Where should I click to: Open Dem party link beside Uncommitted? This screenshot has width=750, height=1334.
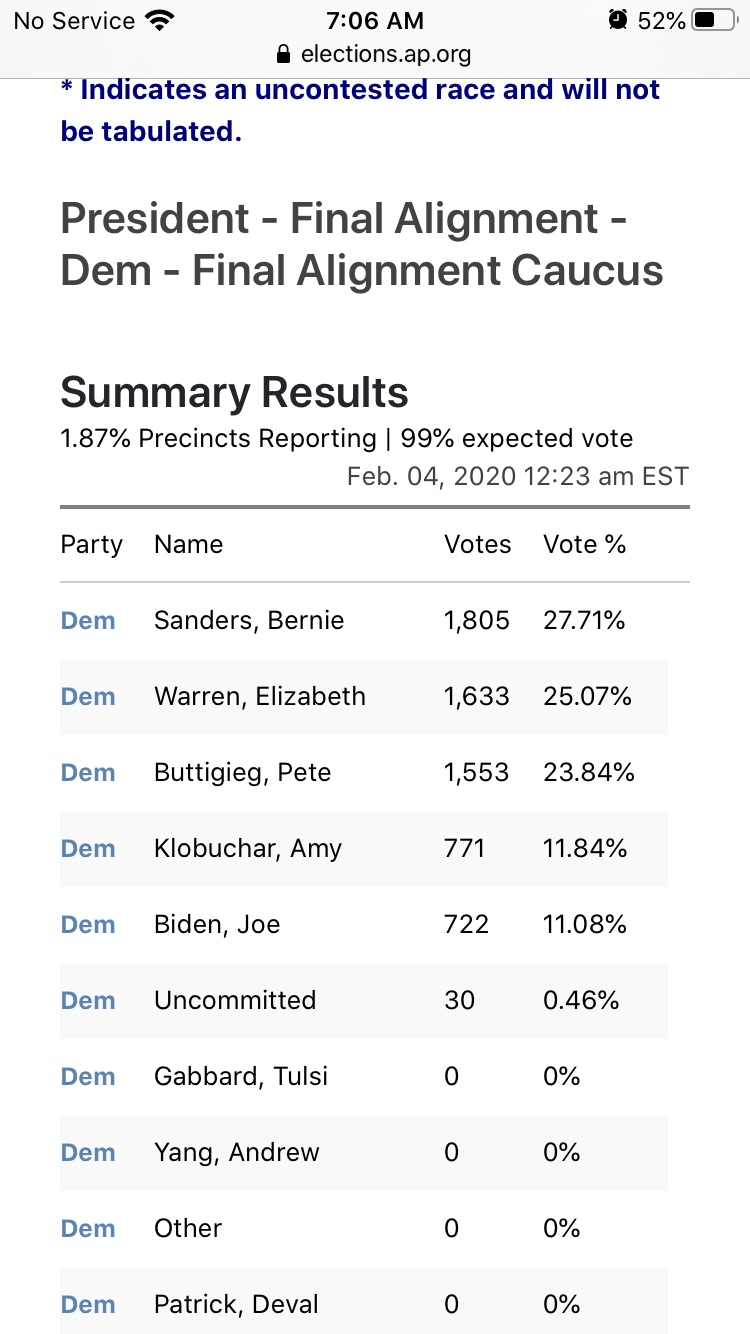pos(88,1001)
